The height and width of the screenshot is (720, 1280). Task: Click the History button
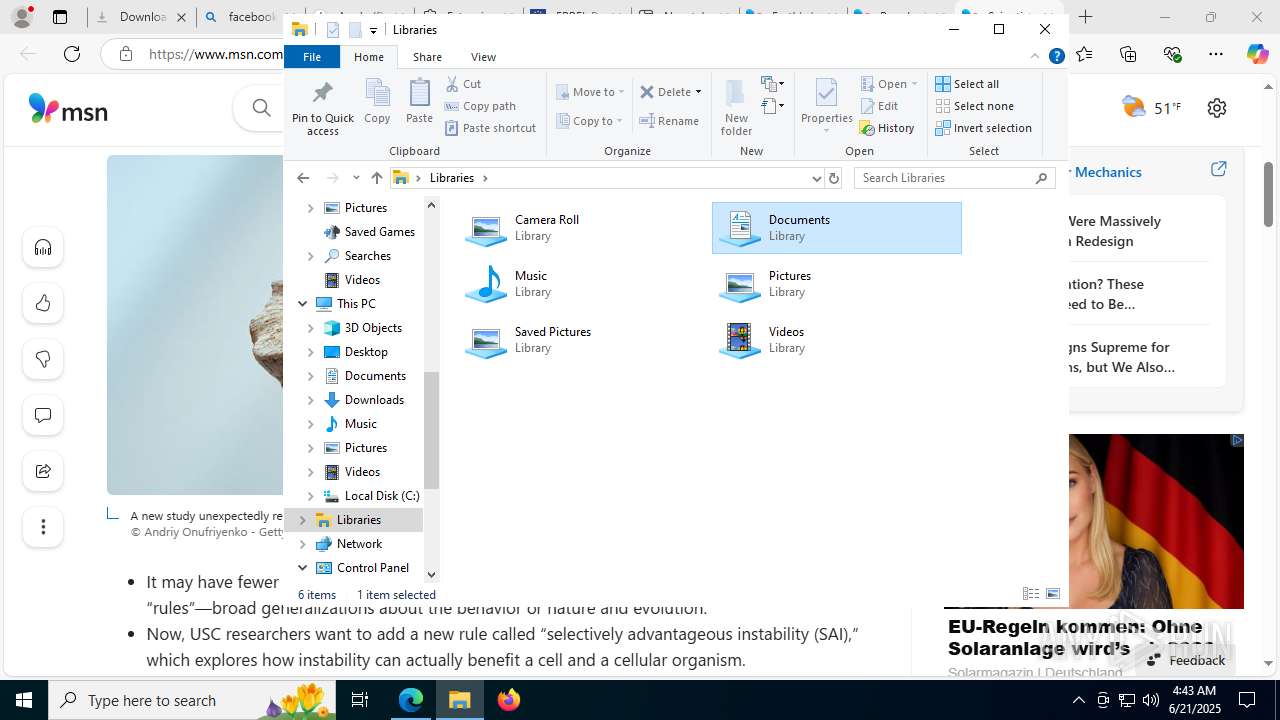pos(887,128)
